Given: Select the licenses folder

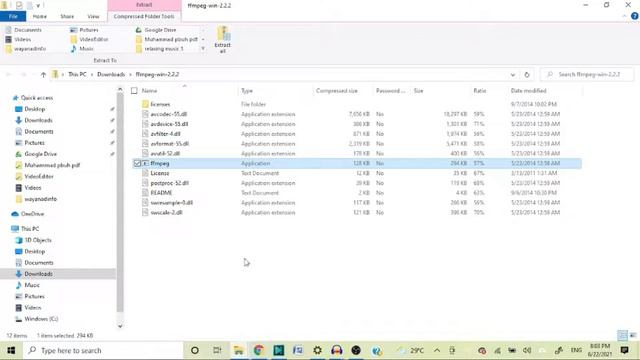Looking at the screenshot, I should tap(160, 104).
